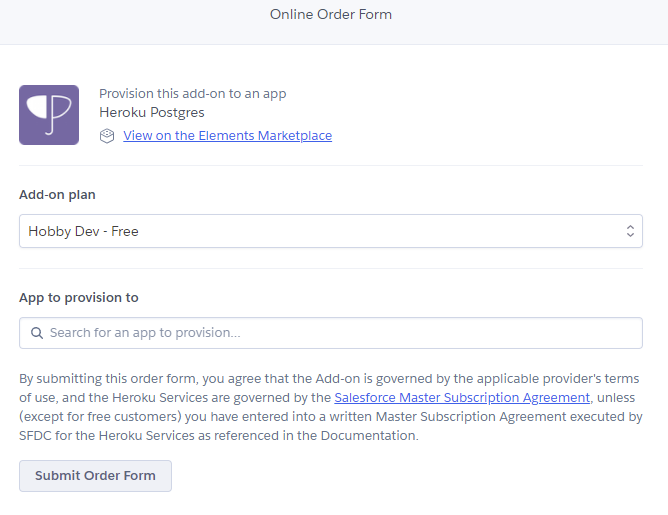This screenshot has width=668, height=515.
Task: Expand the Add-on plan dropdown
Action: click(x=330, y=231)
